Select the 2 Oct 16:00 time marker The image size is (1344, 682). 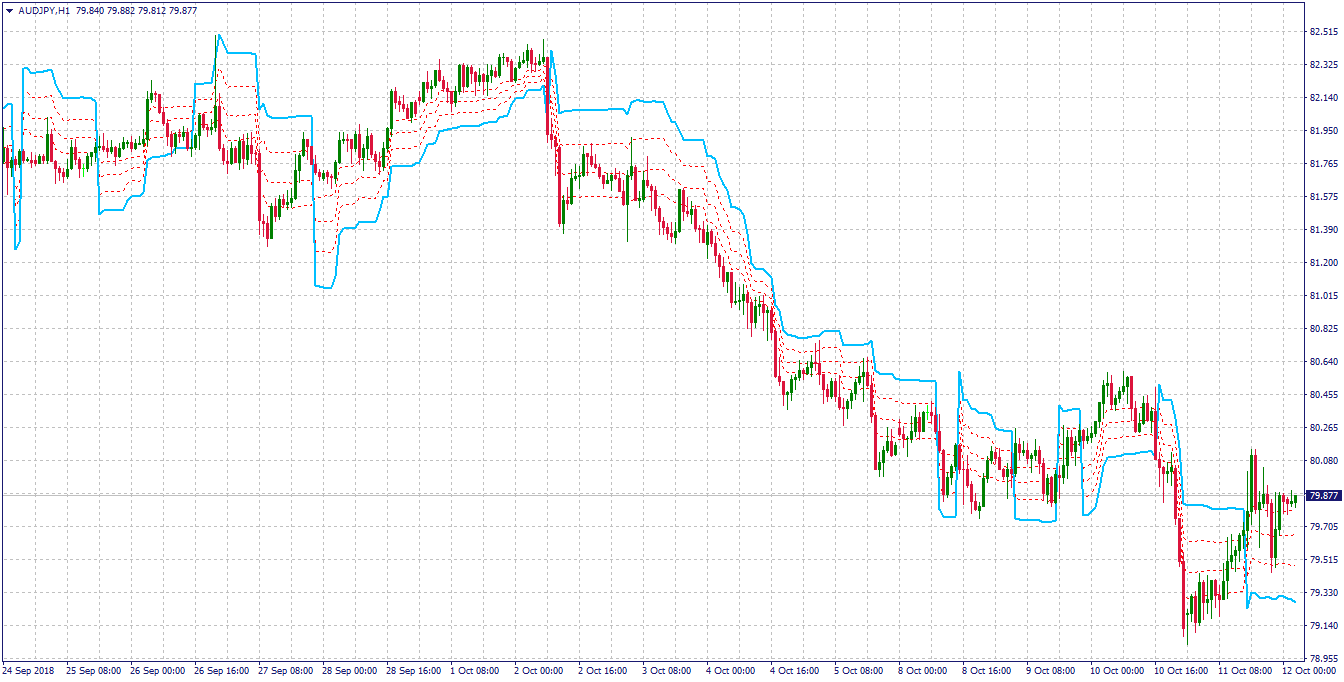pyautogui.click(x=603, y=672)
